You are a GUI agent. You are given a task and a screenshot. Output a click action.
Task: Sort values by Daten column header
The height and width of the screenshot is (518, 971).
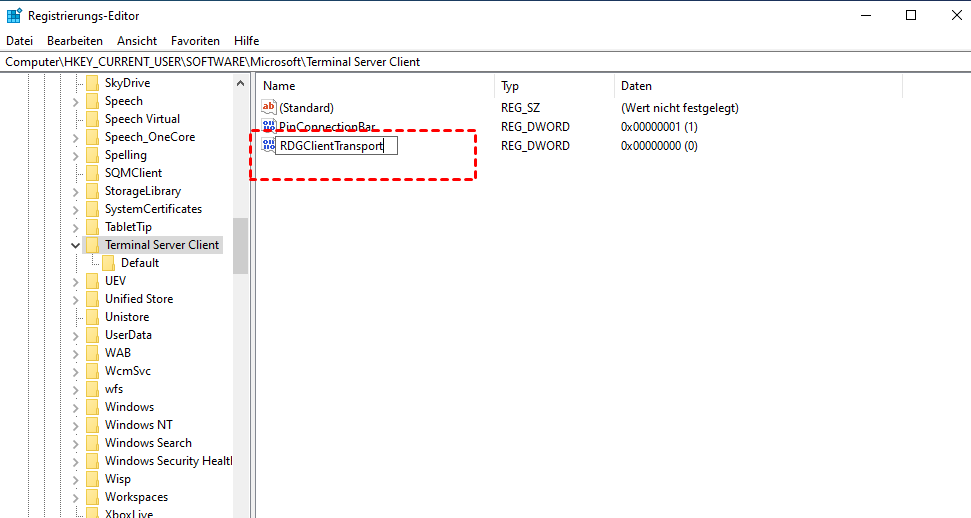point(759,86)
